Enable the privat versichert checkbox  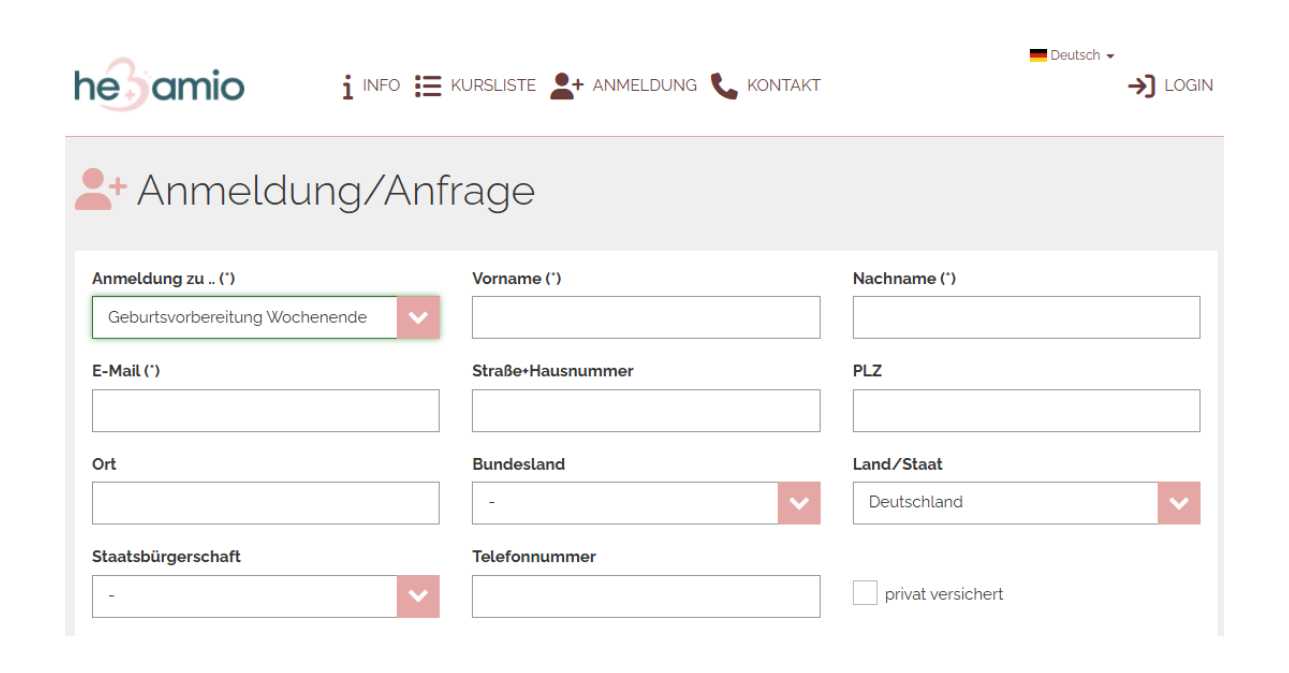click(x=864, y=594)
